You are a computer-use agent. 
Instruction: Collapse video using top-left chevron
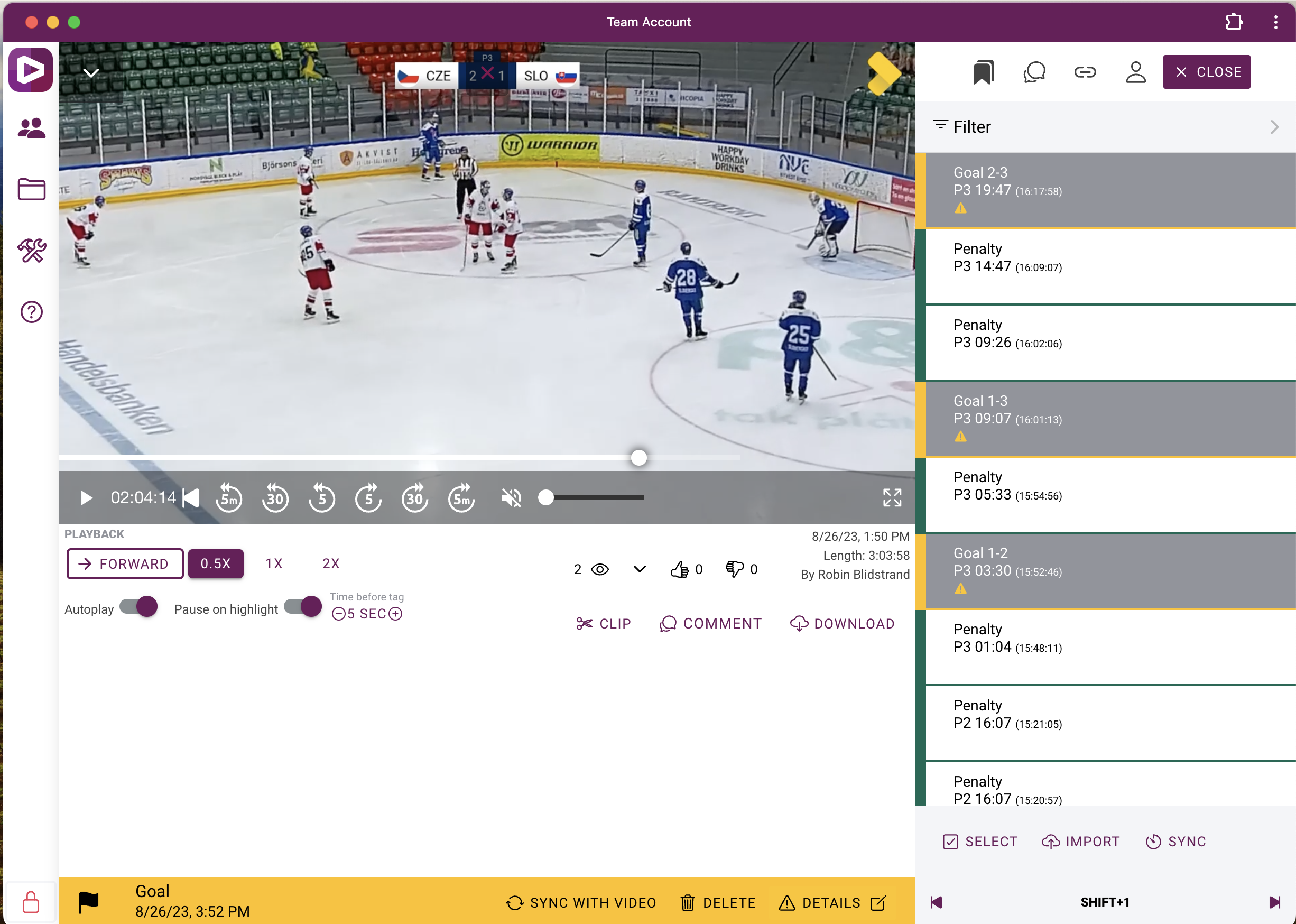tap(91, 73)
